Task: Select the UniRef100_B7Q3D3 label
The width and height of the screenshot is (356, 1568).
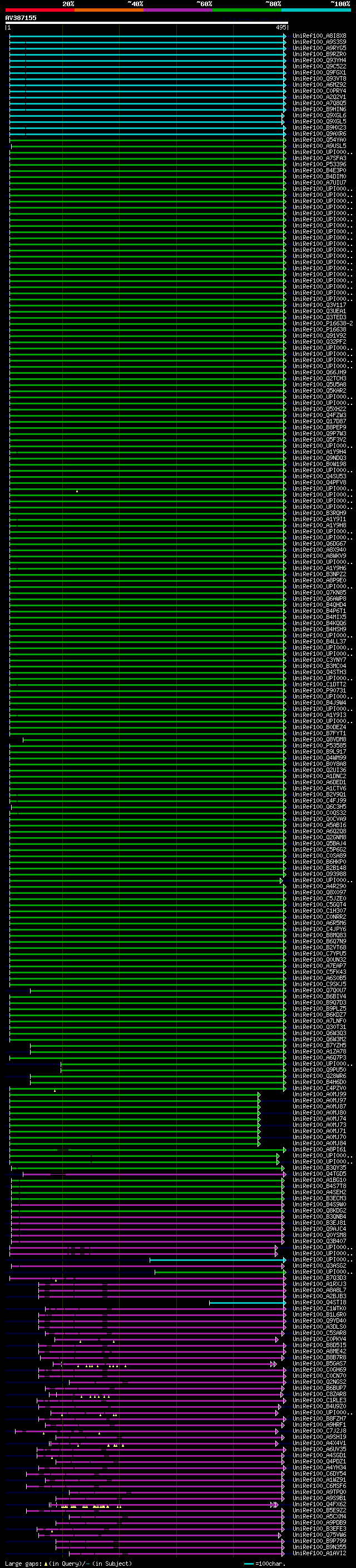Action: (x=319, y=1278)
